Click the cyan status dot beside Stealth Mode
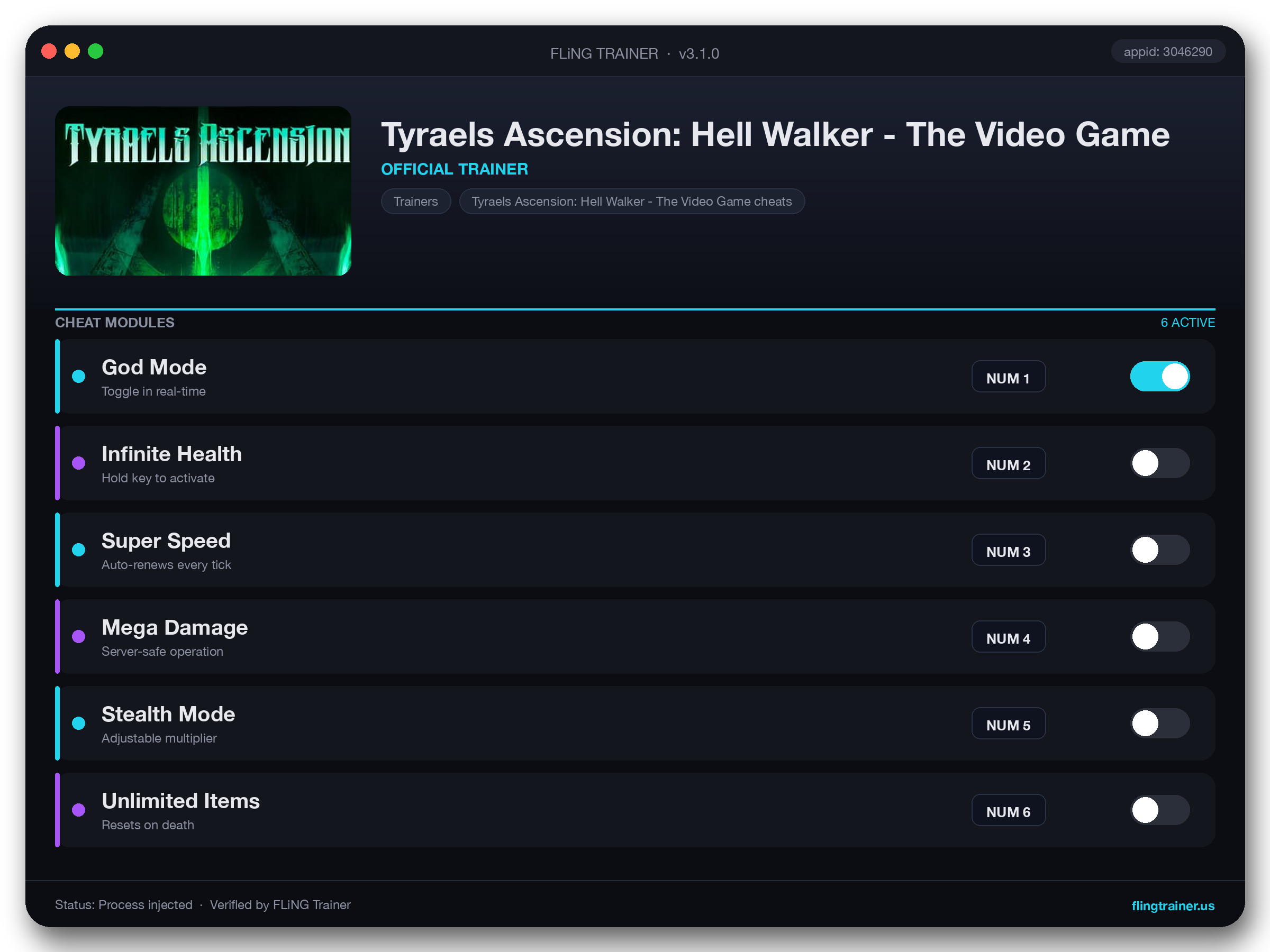The image size is (1270, 952). click(x=79, y=723)
